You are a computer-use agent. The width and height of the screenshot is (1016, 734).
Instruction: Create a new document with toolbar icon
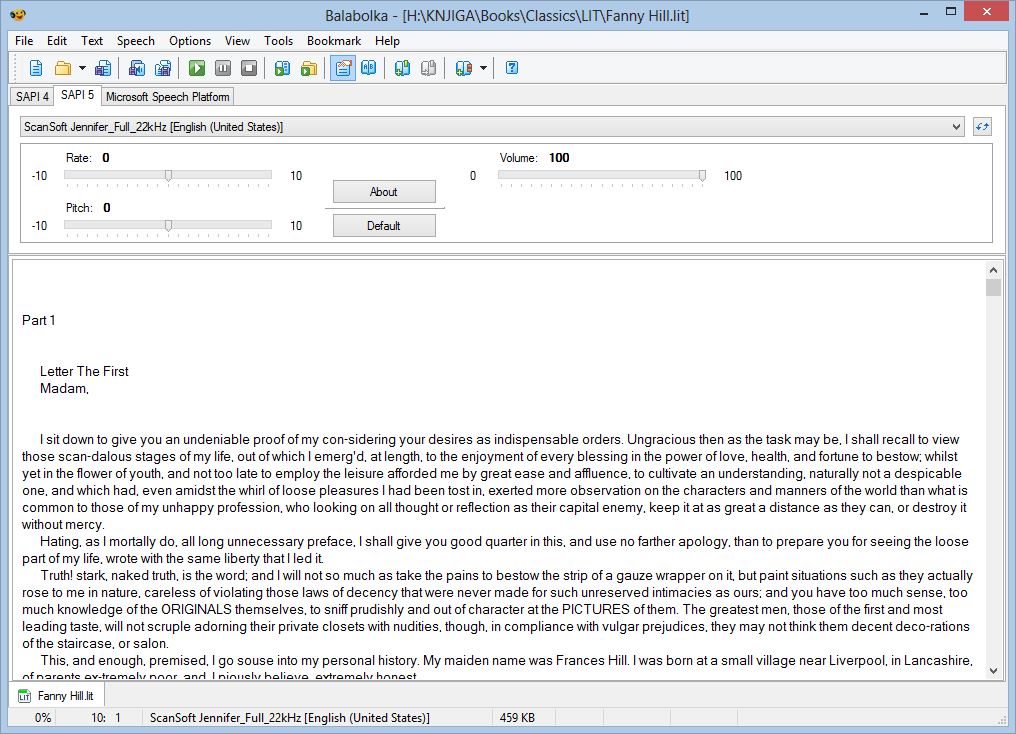click(36, 68)
